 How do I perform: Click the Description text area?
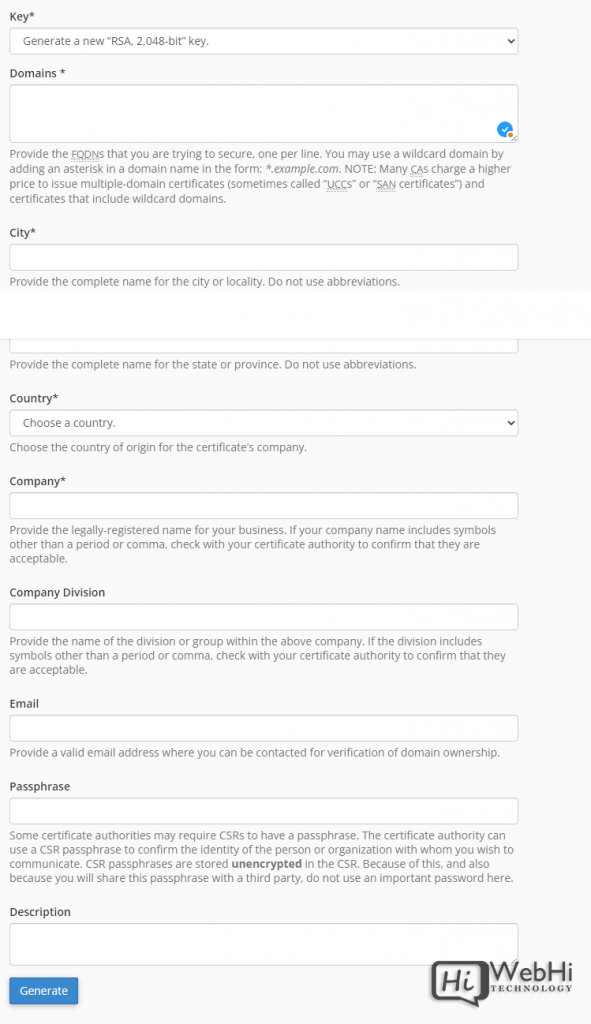tap(264, 944)
